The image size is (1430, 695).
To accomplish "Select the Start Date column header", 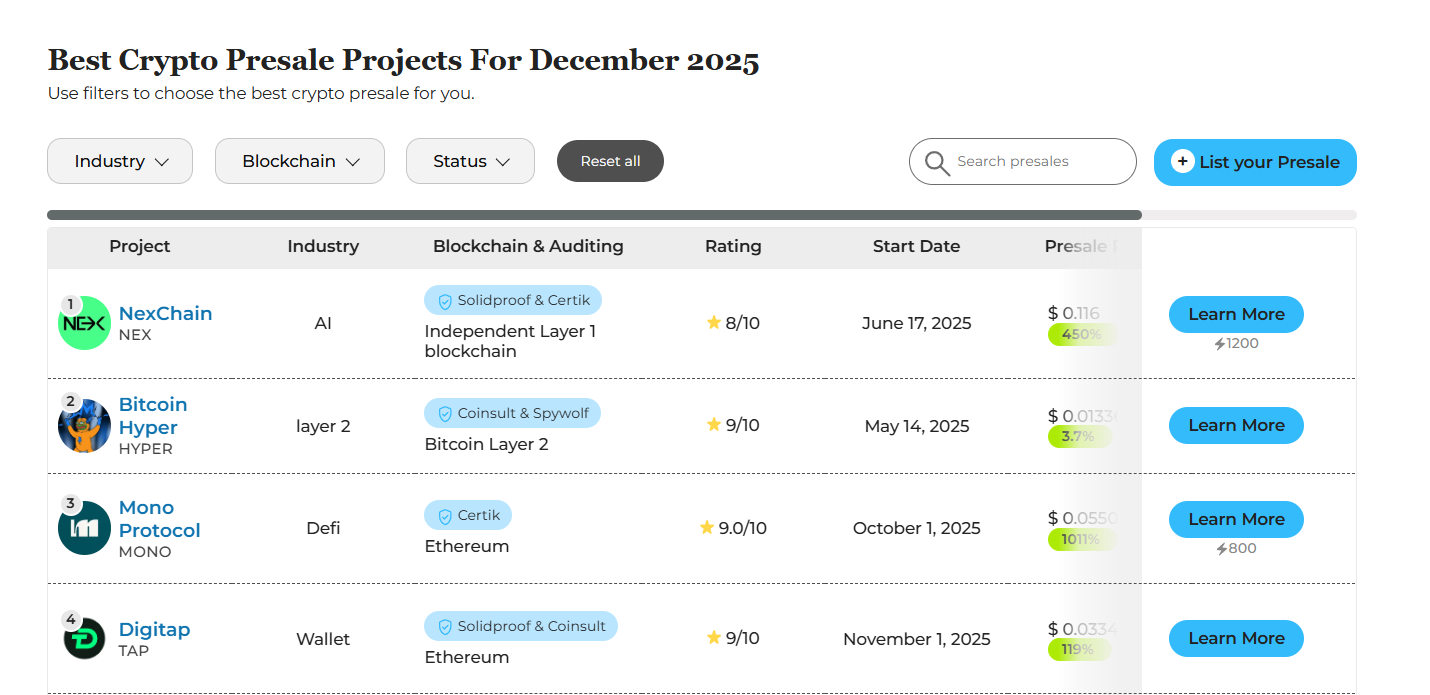I will coord(916,246).
